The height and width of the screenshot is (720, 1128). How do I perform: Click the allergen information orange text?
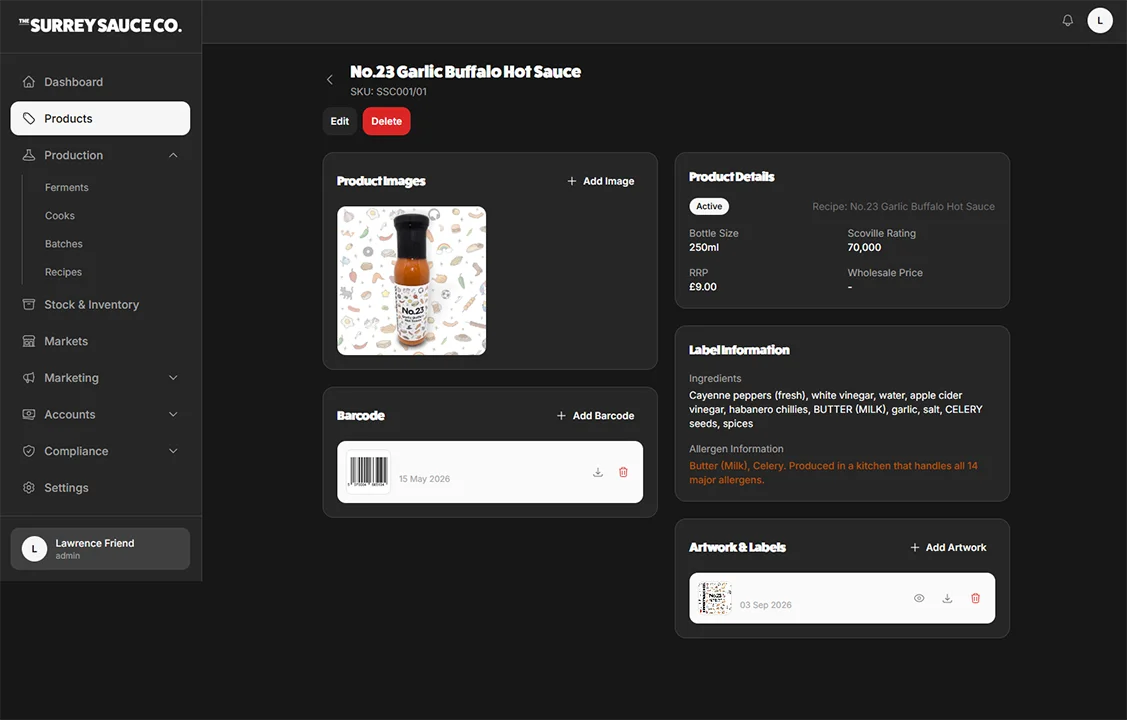[x=833, y=473]
